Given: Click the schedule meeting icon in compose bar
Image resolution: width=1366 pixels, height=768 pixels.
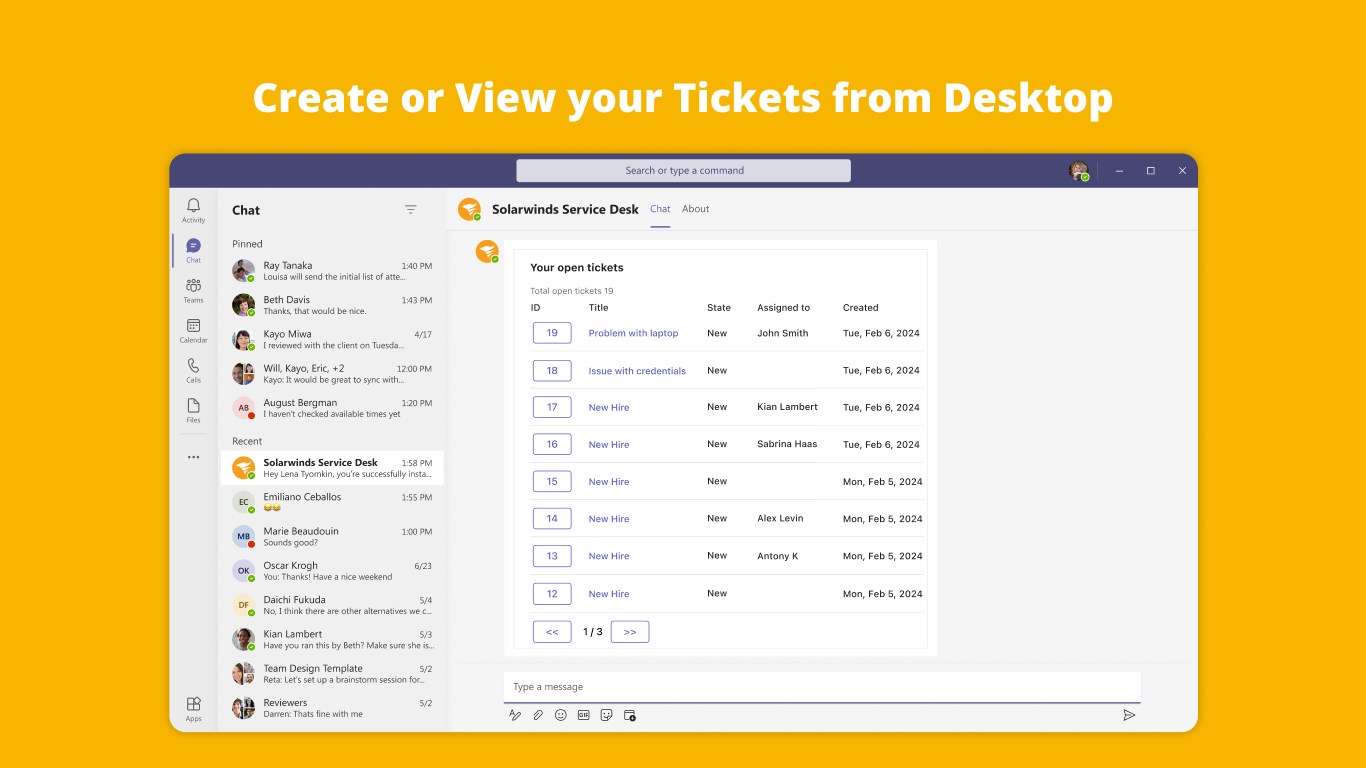Looking at the screenshot, I should [x=629, y=715].
